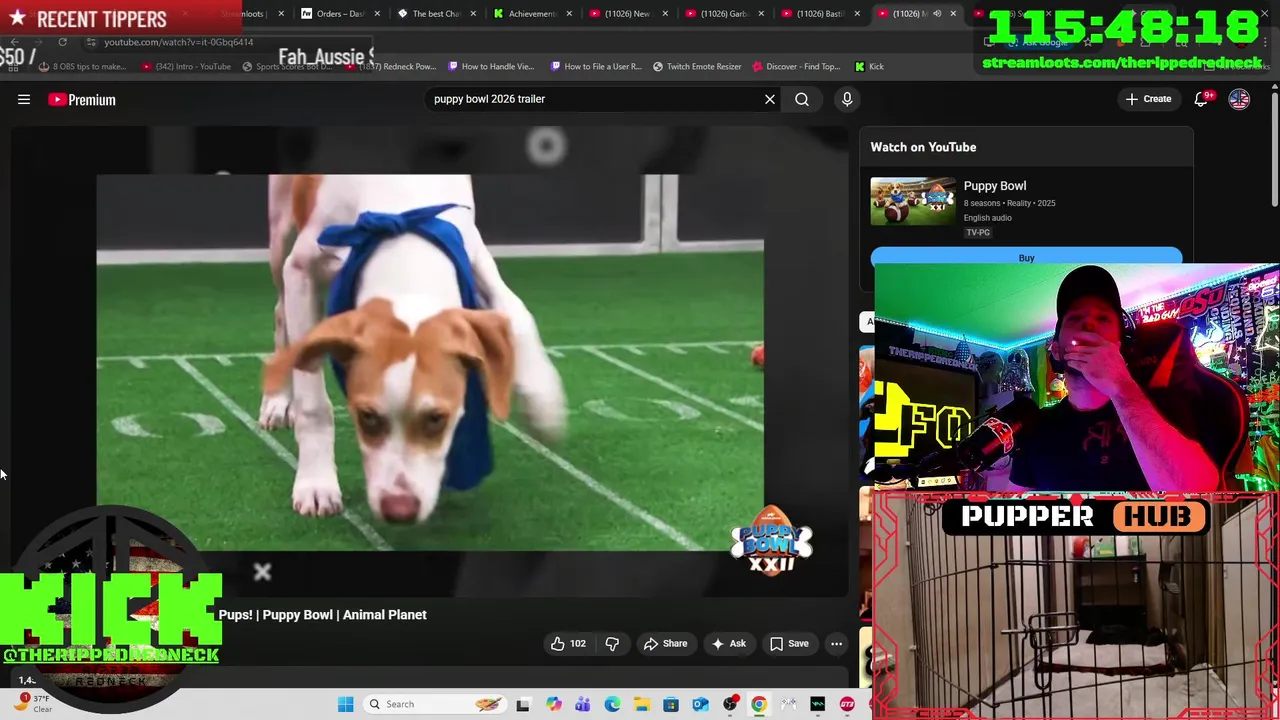Close the (11026) New tab
1280x720 pixels.
(665, 14)
